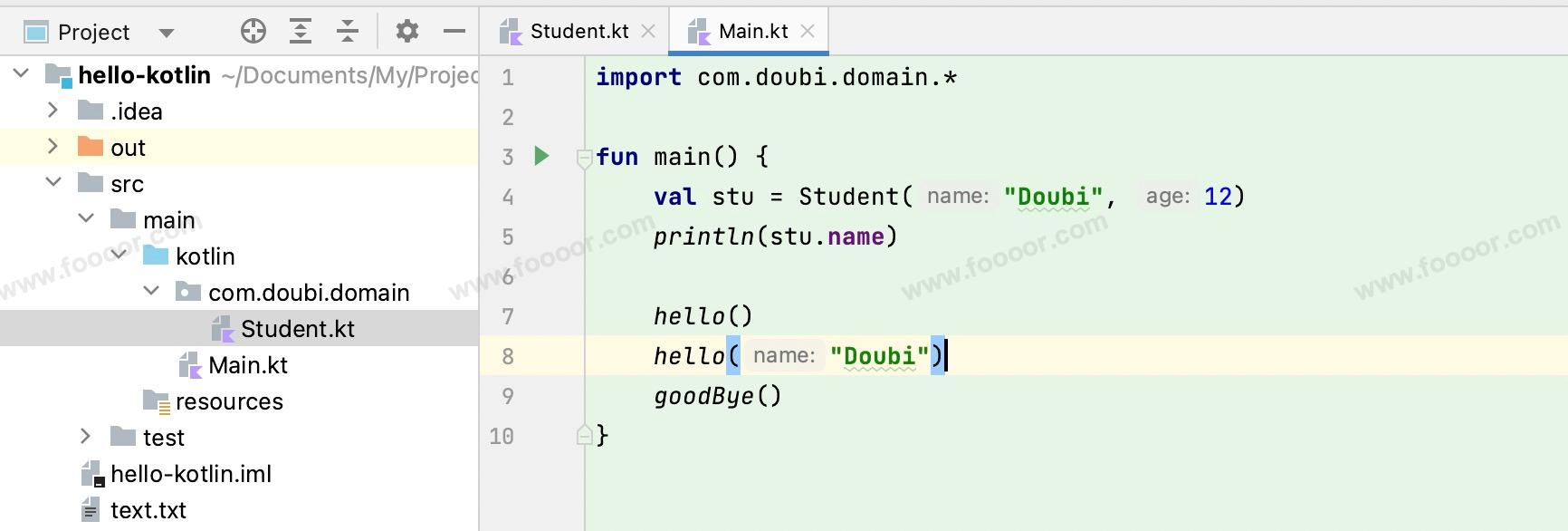Close the Main.kt editor tab

(x=808, y=32)
